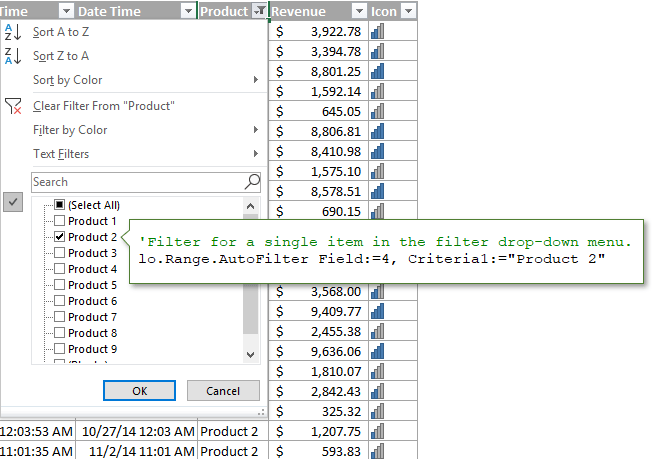652x459 pixels.
Task: Click the search magnifier icon
Action: pos(252,182)
